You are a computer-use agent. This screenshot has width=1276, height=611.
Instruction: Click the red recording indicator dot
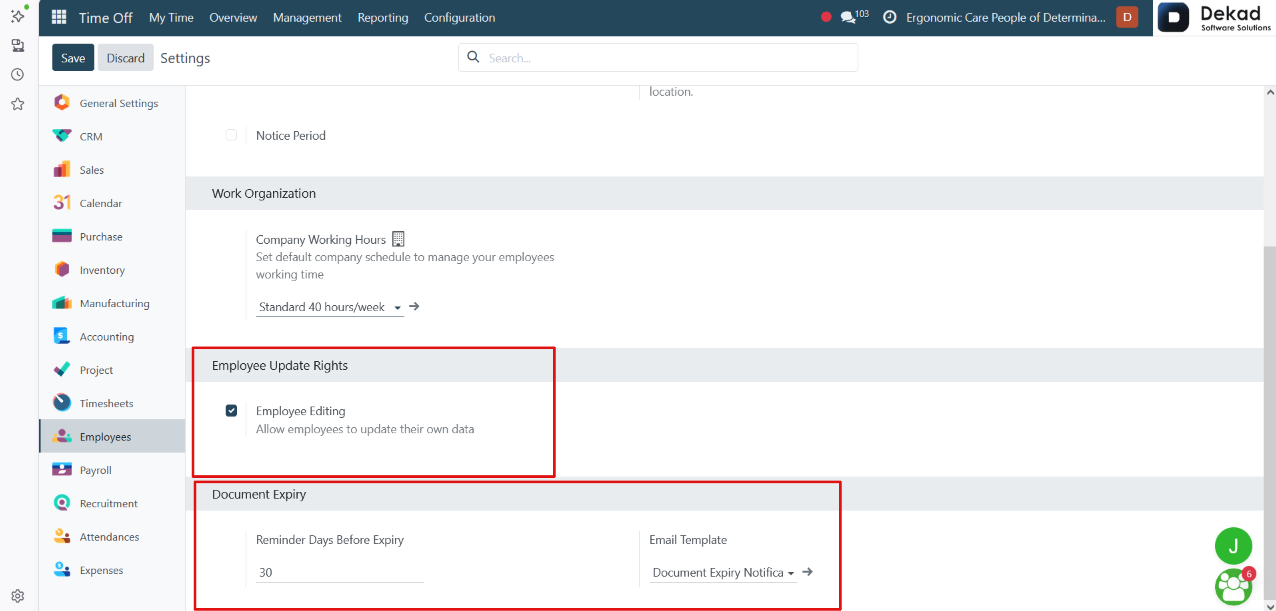click(826, 17)
